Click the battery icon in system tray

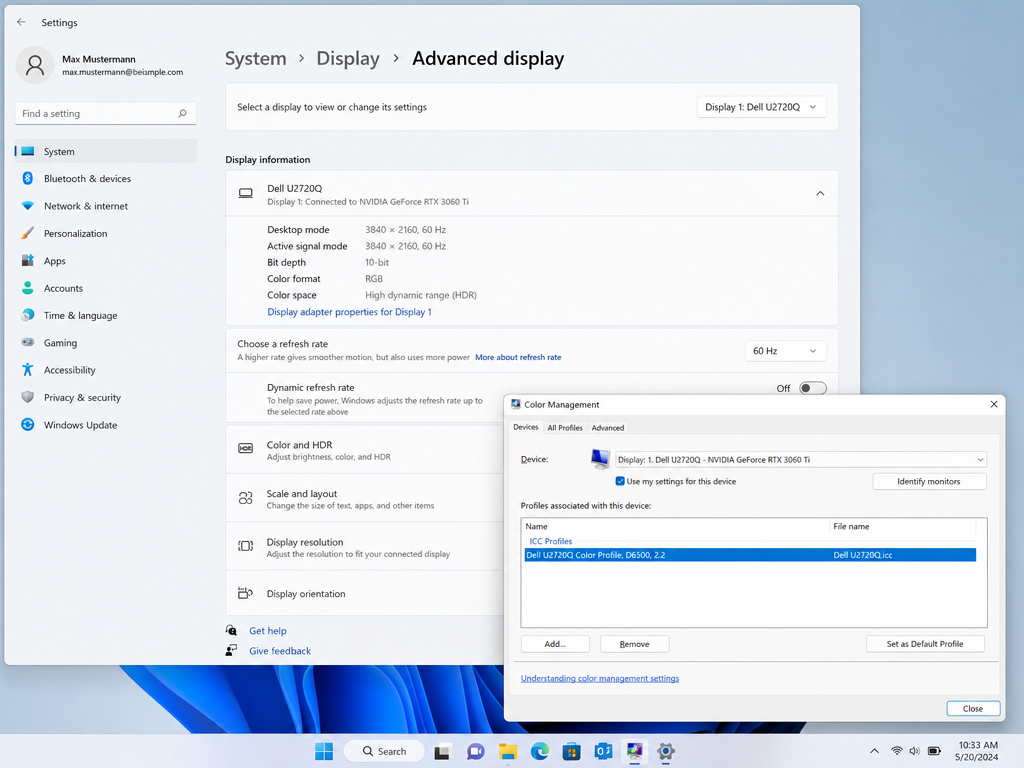pos(935,751)
